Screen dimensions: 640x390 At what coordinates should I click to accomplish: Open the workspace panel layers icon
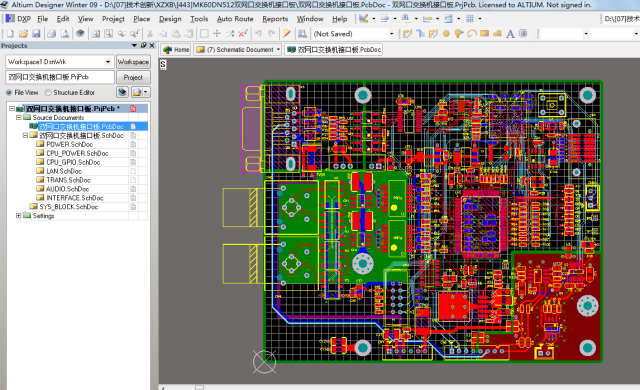tap(80, 34)
